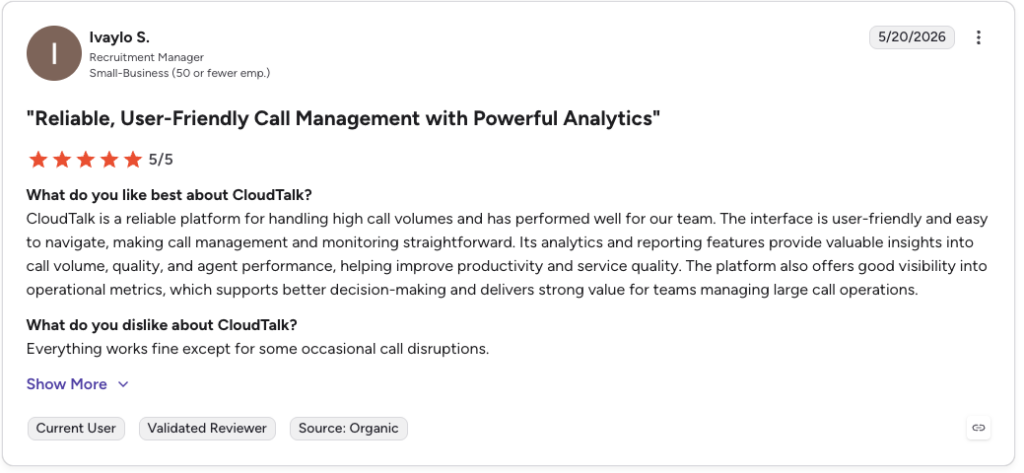Expand the review with Show More
Image resolution: width=1024 pixels, height=473 pixels.
tap(67, 384)
